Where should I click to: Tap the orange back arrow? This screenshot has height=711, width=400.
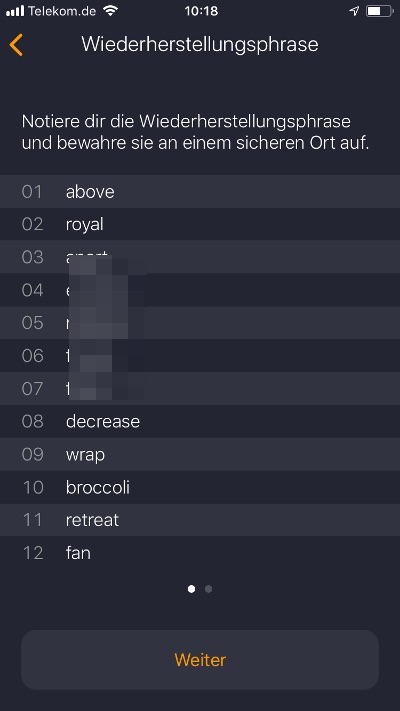pos(16,45)
